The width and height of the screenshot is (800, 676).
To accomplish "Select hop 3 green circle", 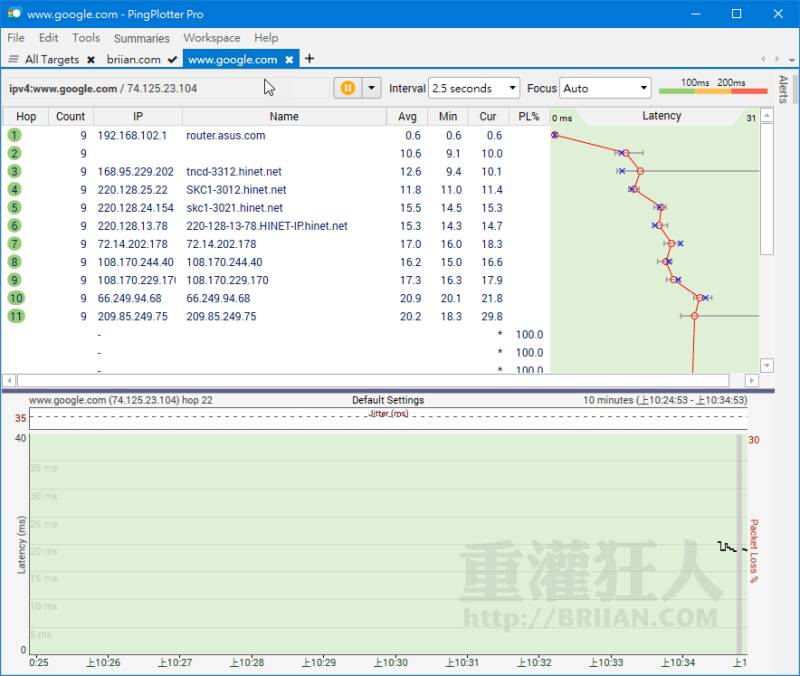I will 14,171.
